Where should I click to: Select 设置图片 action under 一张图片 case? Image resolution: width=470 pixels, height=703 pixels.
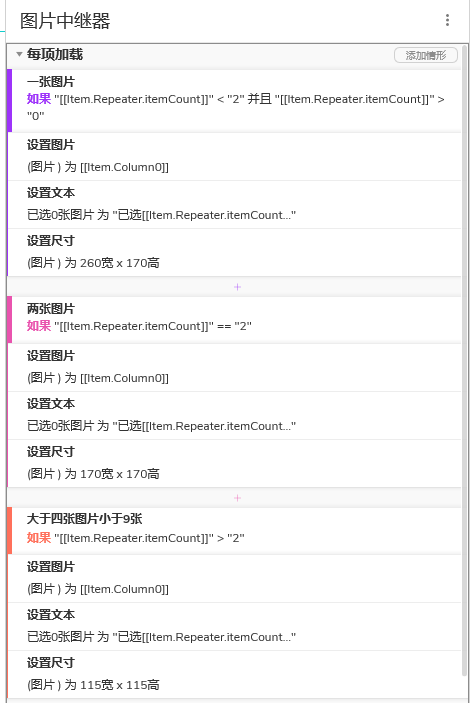coord(234,156)
